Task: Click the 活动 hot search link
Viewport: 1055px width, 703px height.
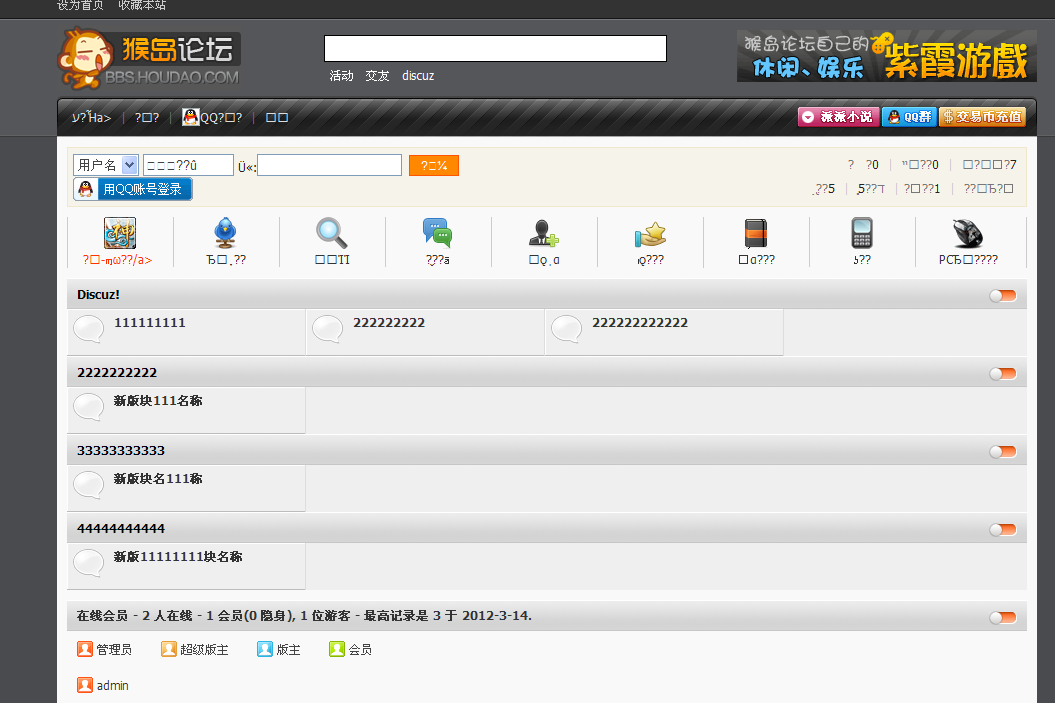Action: 342,76
